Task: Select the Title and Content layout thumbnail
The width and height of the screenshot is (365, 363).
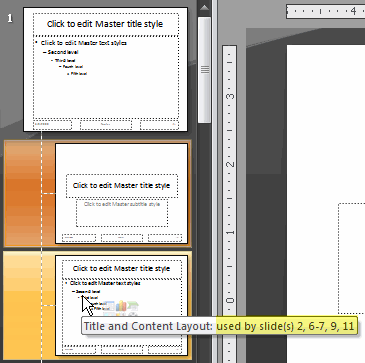Action: click(121, 305)
